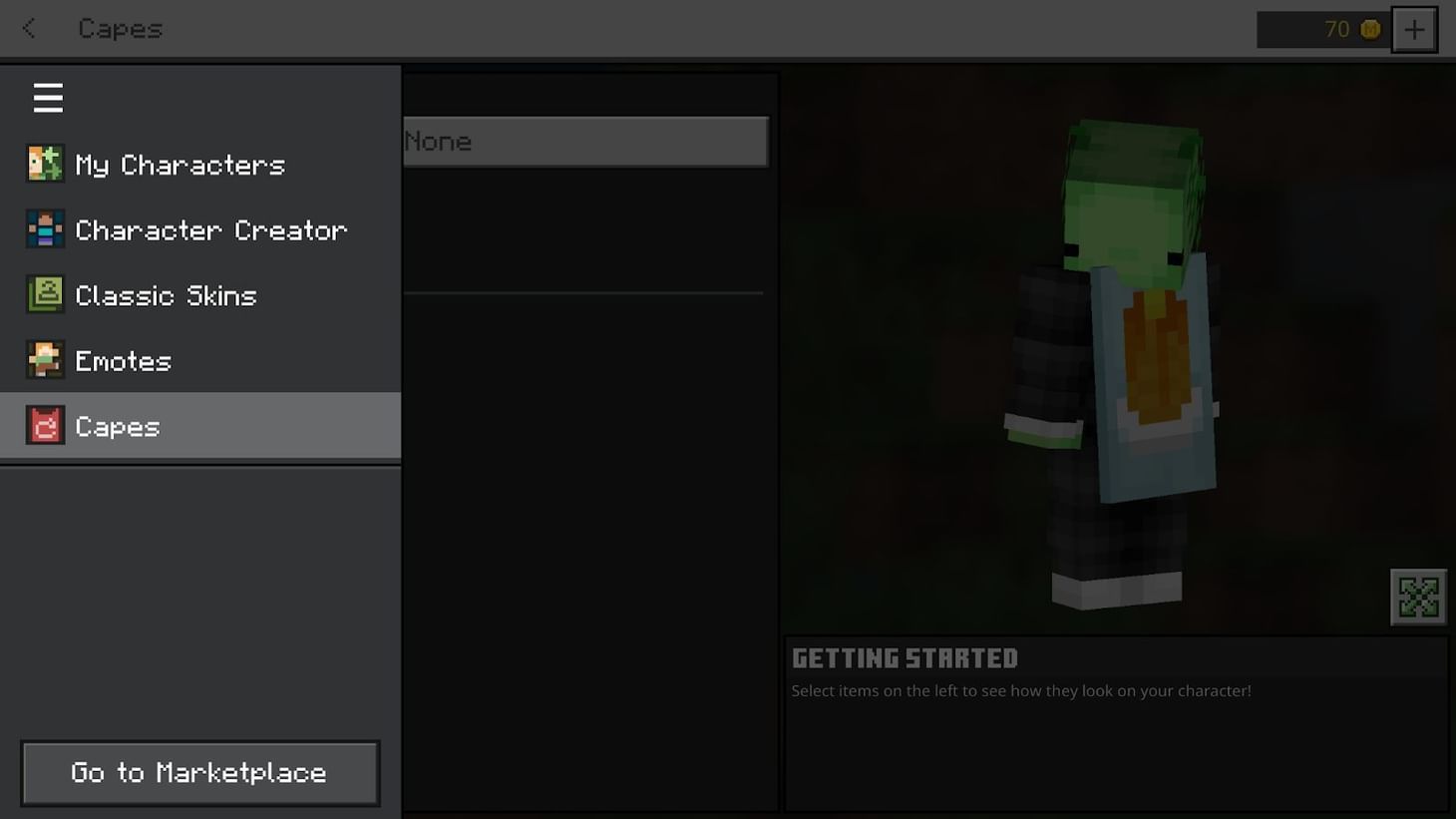Click the Classic Skins skin icon

tap(44, 293)
